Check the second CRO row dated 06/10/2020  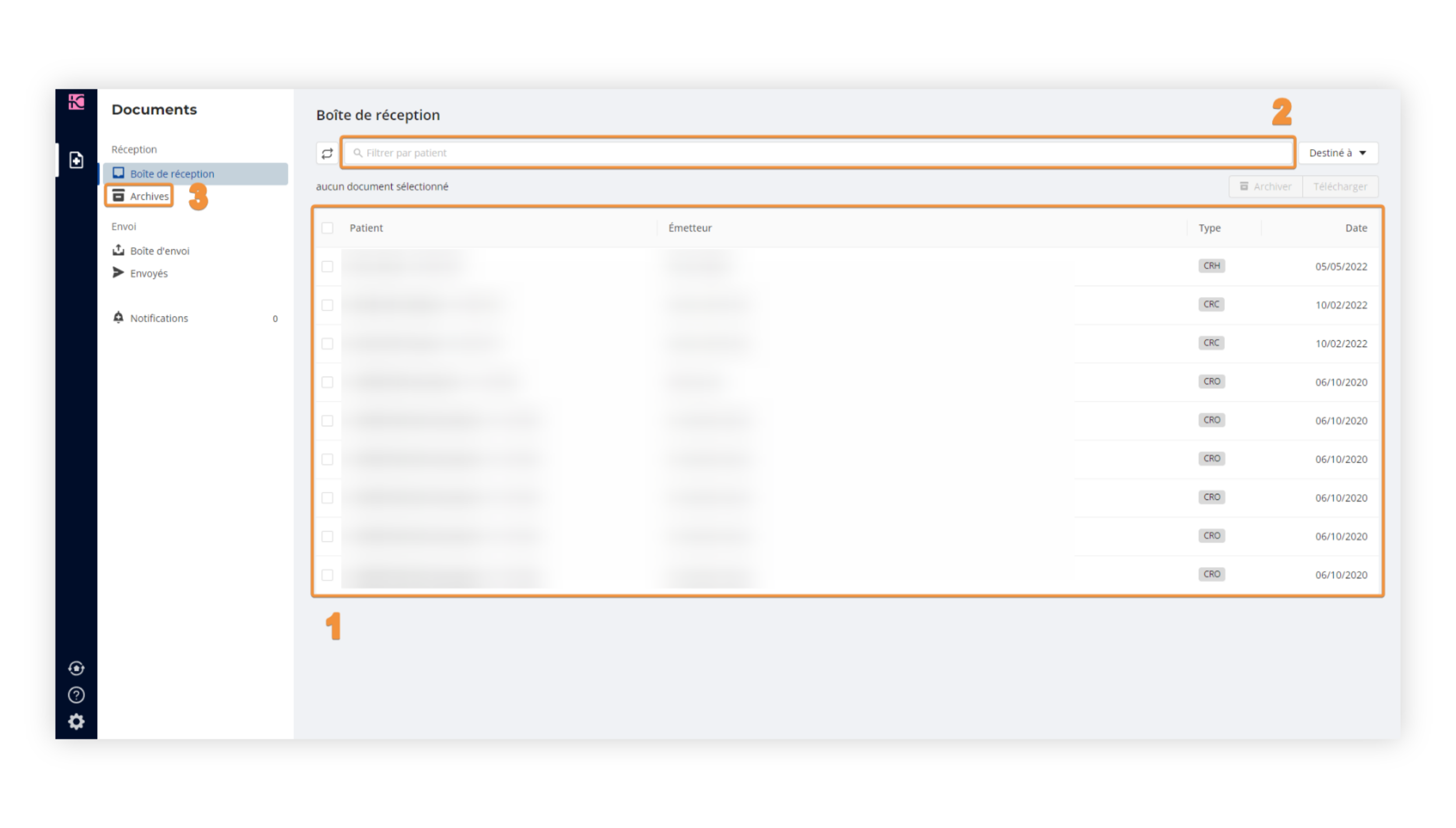coord(328,421)
